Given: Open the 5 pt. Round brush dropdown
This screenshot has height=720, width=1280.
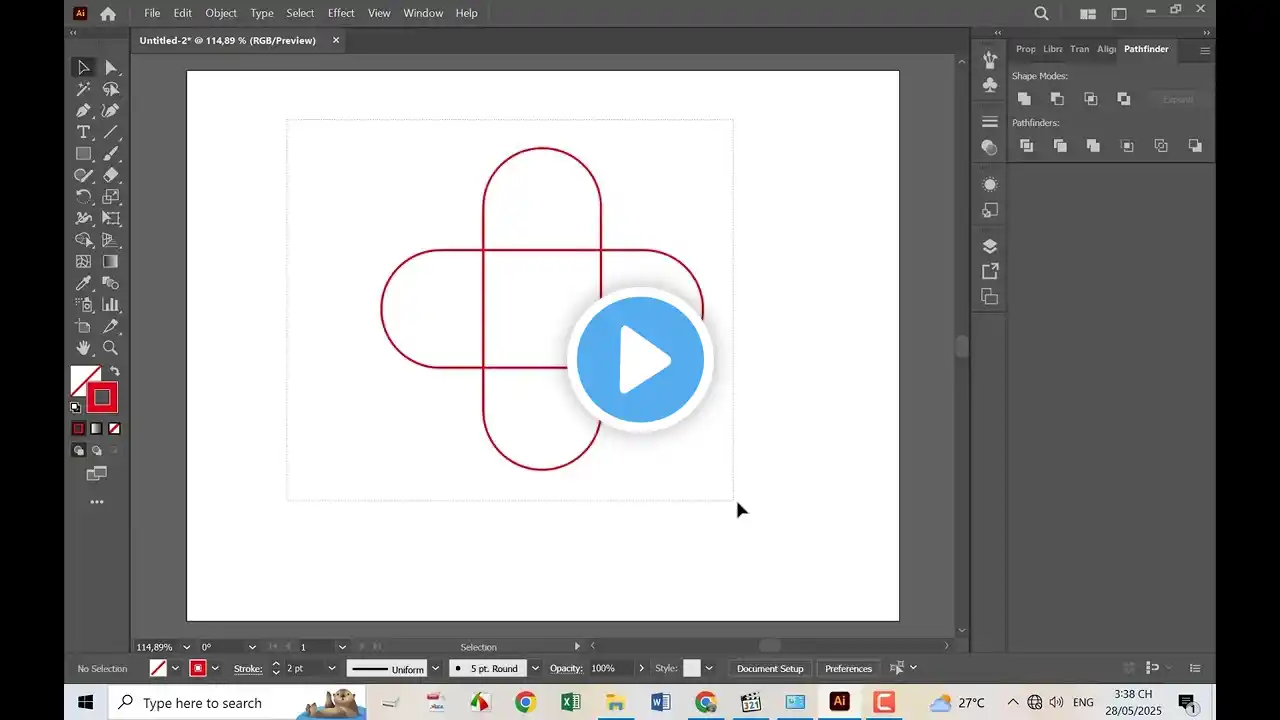Looking at the screenshot, I should (x=535, y=668).
